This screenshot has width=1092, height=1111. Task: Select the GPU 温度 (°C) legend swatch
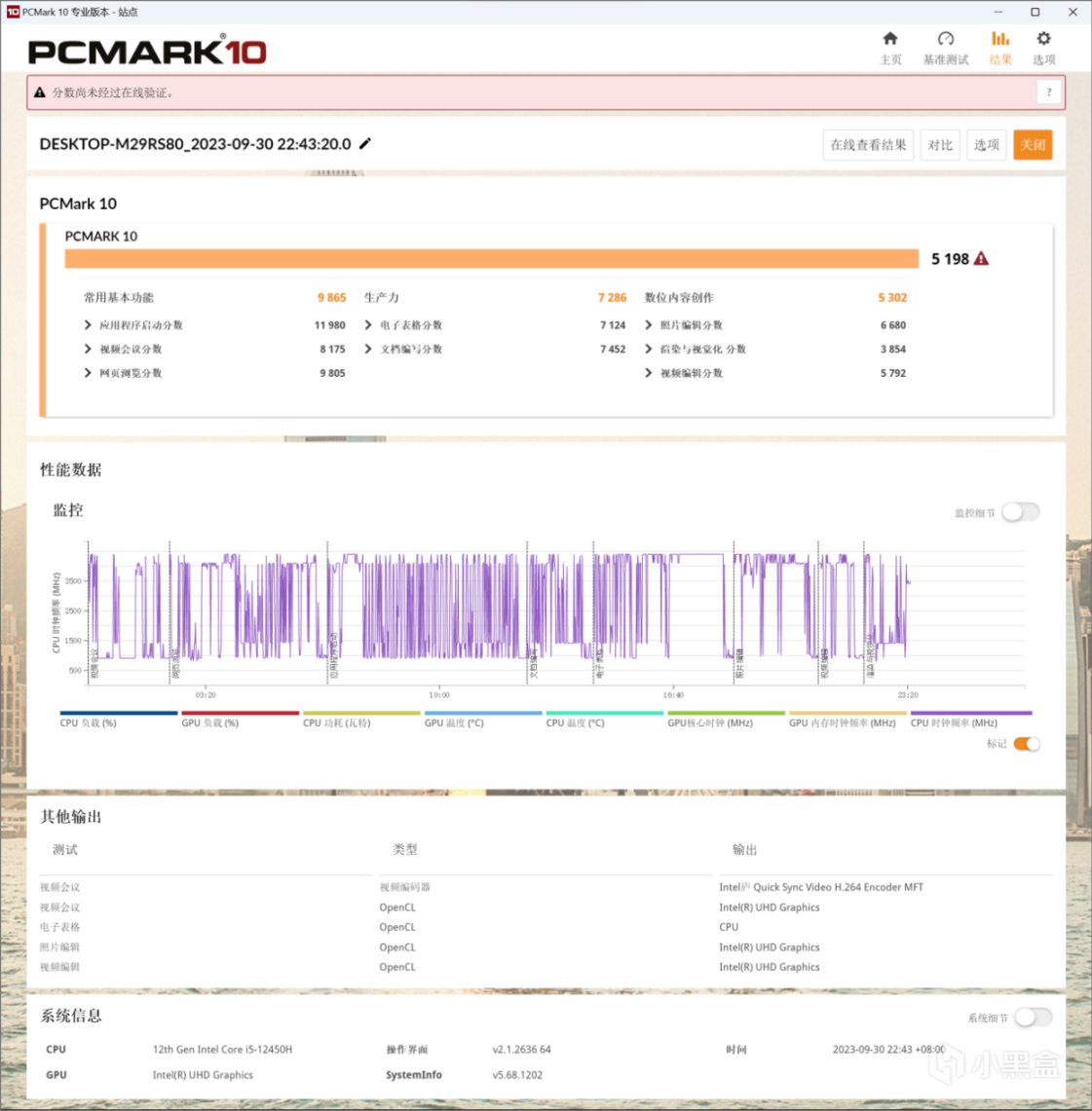pyautogui.click(x=483, y=713)
